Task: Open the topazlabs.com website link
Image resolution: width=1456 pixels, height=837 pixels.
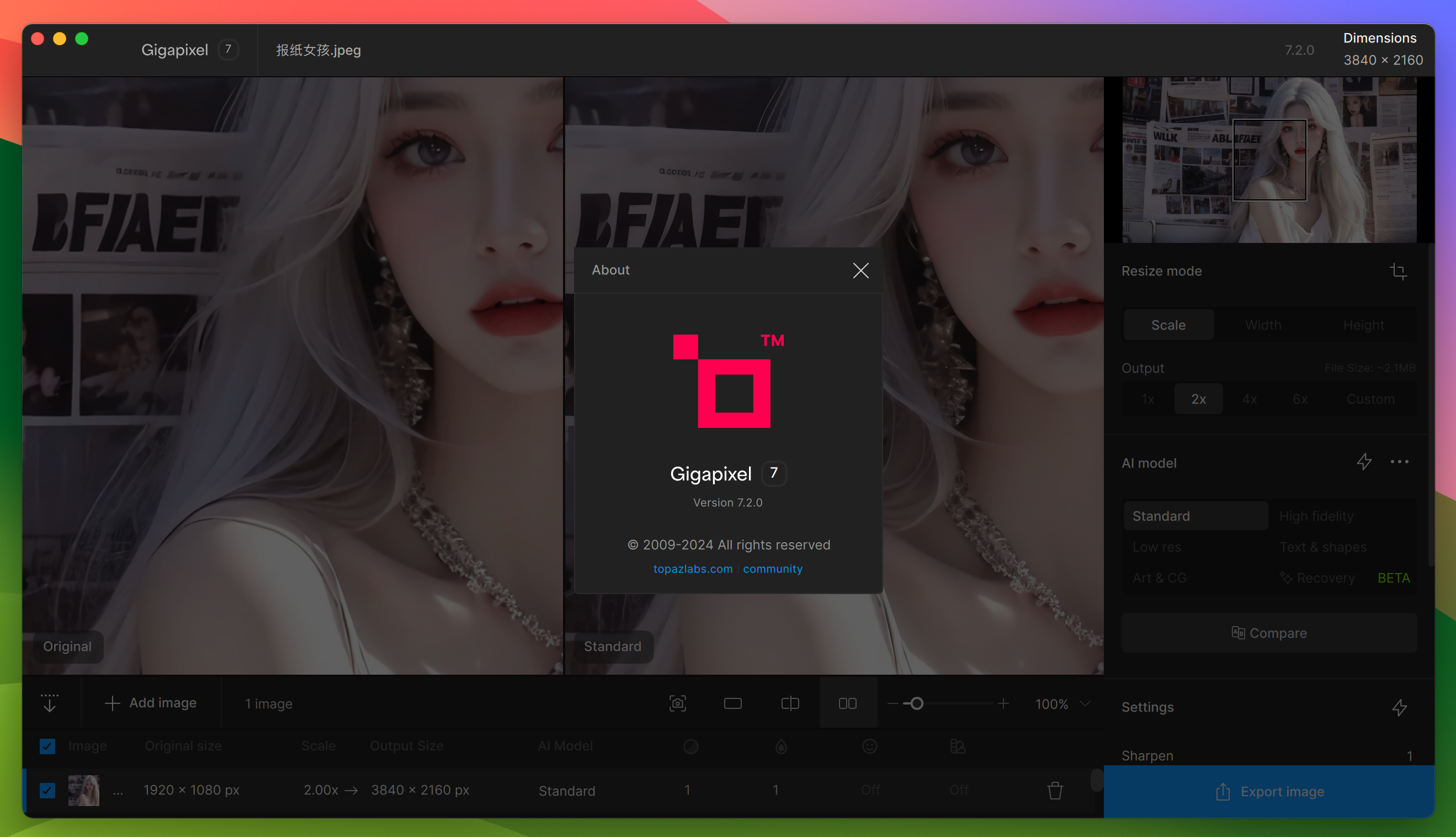Action: (693, 568)
